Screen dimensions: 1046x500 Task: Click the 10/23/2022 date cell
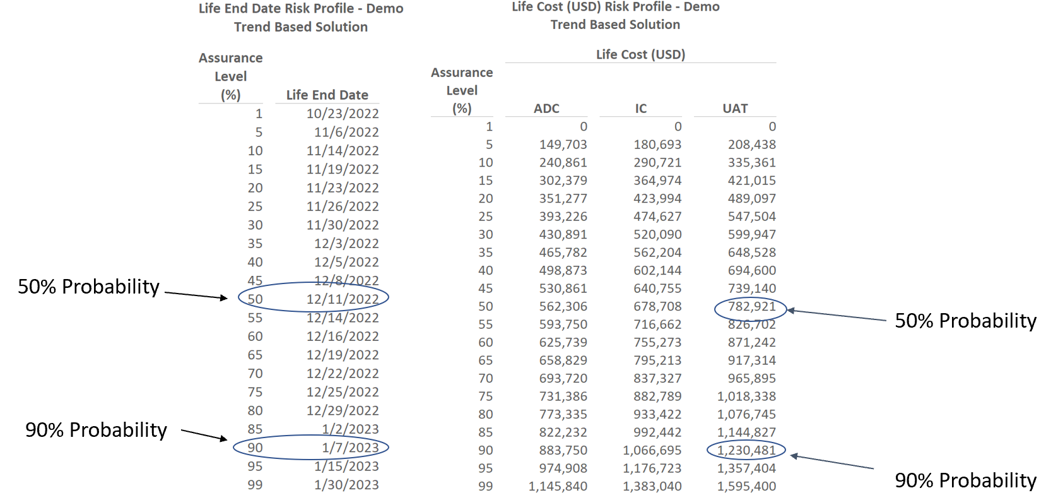coord(341,114)
